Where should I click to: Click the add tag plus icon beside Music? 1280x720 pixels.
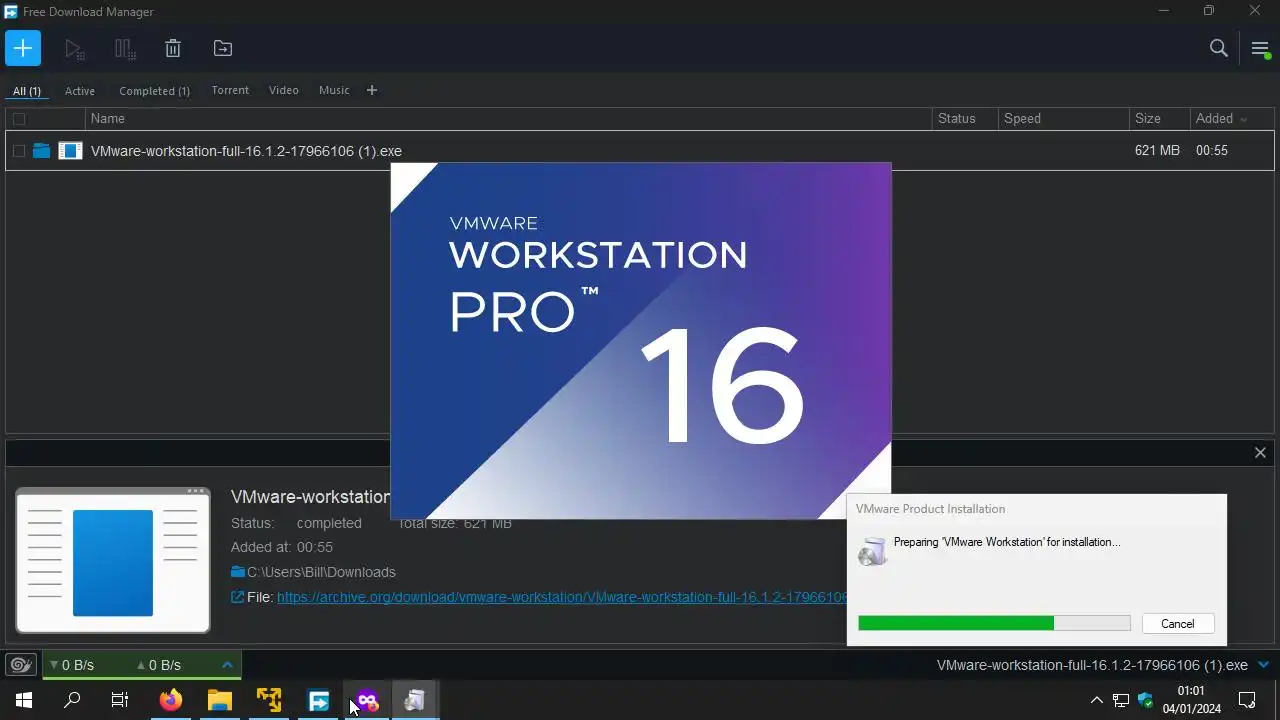click(x=372, y=90)
